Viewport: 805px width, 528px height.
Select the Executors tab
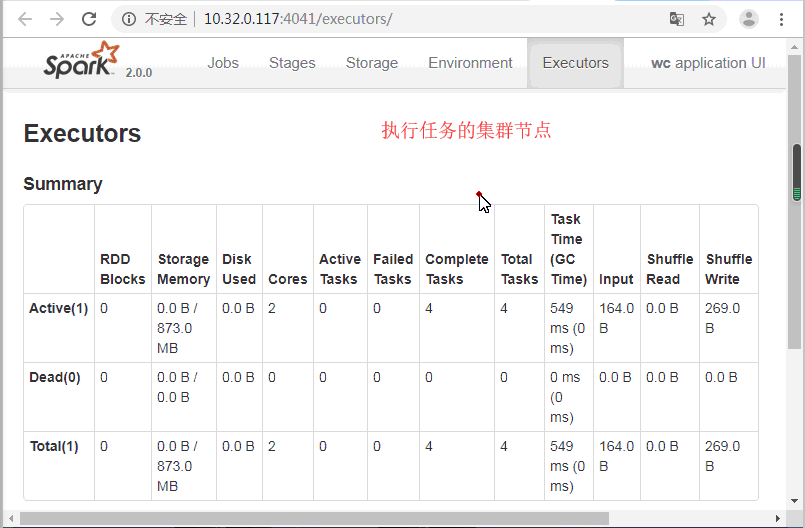pos(575,63)
